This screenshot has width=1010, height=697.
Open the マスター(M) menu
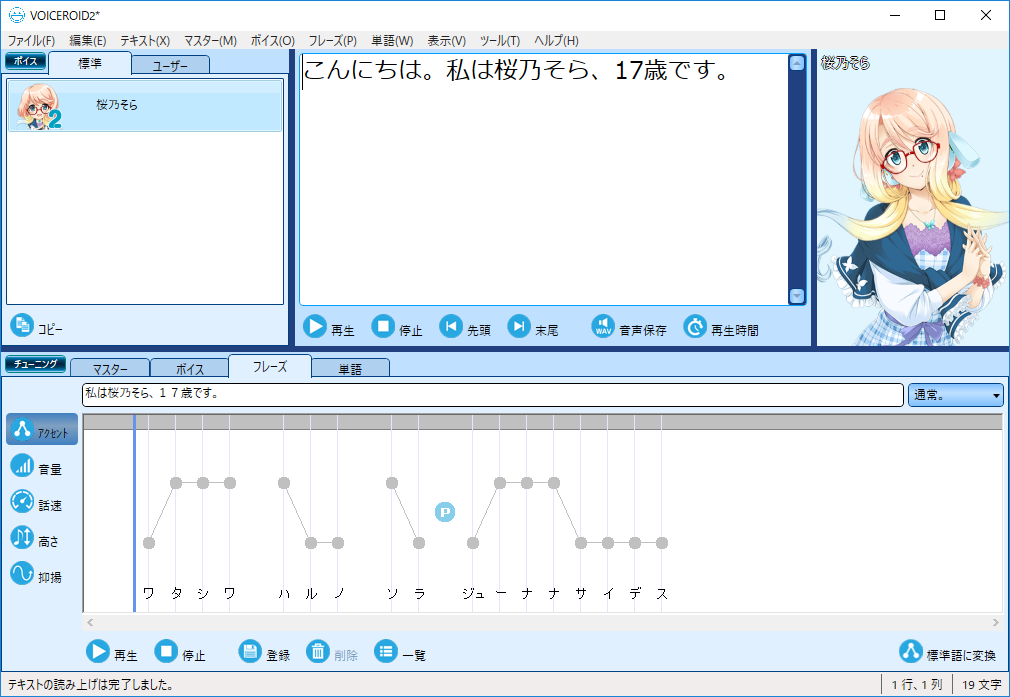coord(211,41)
